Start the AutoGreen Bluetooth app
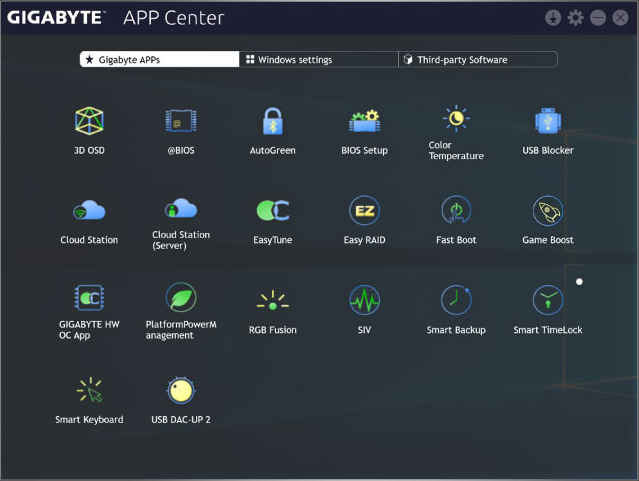This screenshot has width=639, height=481. 273,121
